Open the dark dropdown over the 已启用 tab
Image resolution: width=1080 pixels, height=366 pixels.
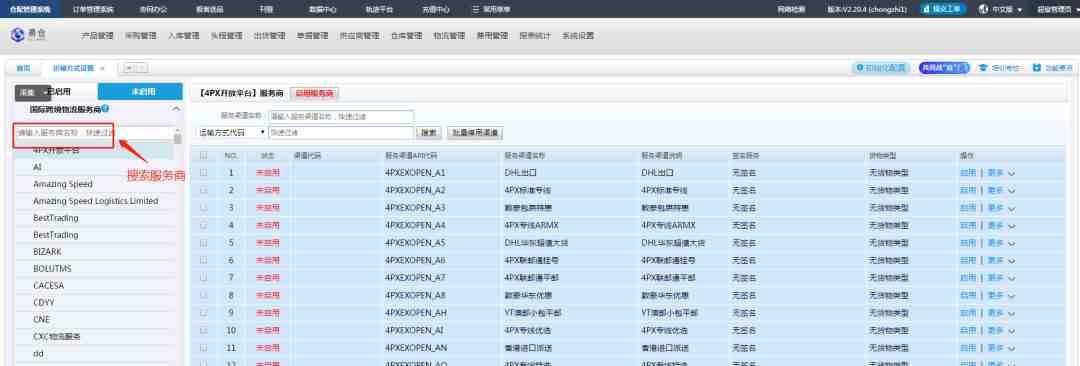click(33, 92)
